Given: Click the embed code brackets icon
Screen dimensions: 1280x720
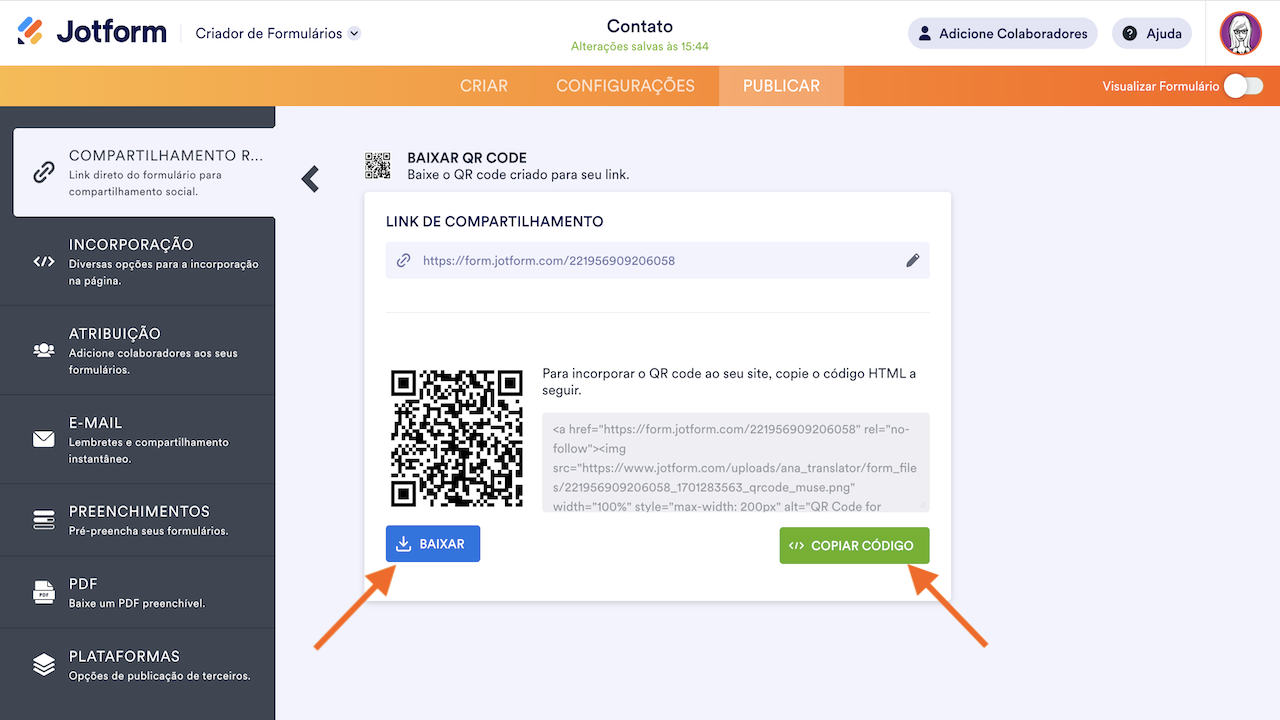Looking at the screenshot, I should (x=43, y=262).
